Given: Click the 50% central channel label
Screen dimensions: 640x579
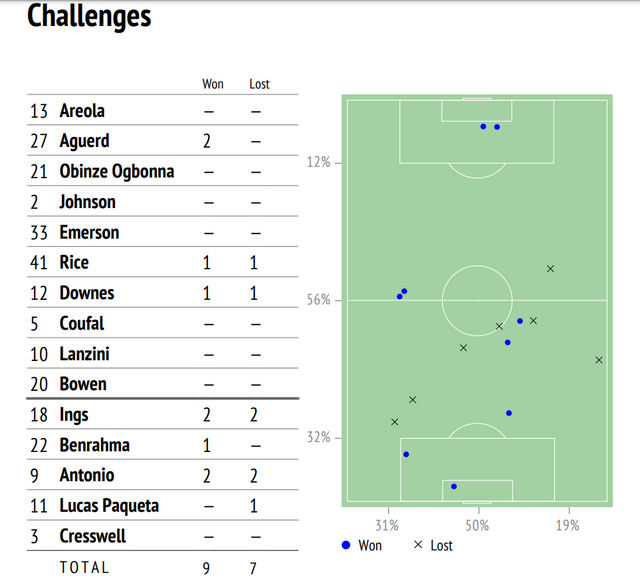Looking at the screenshot, I should 477,525.
